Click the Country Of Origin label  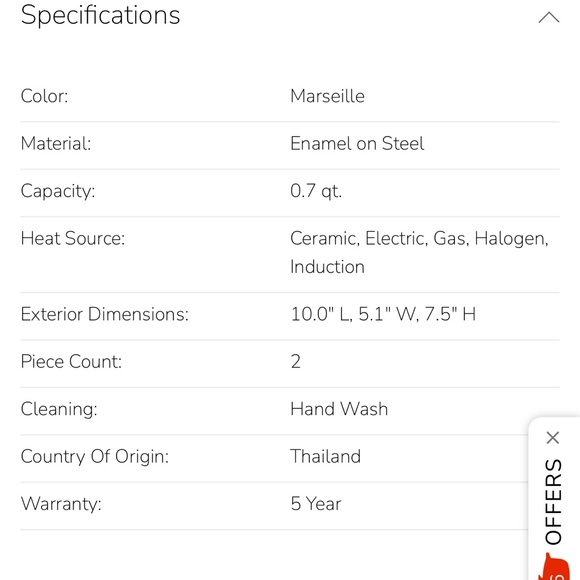(95, 456)
